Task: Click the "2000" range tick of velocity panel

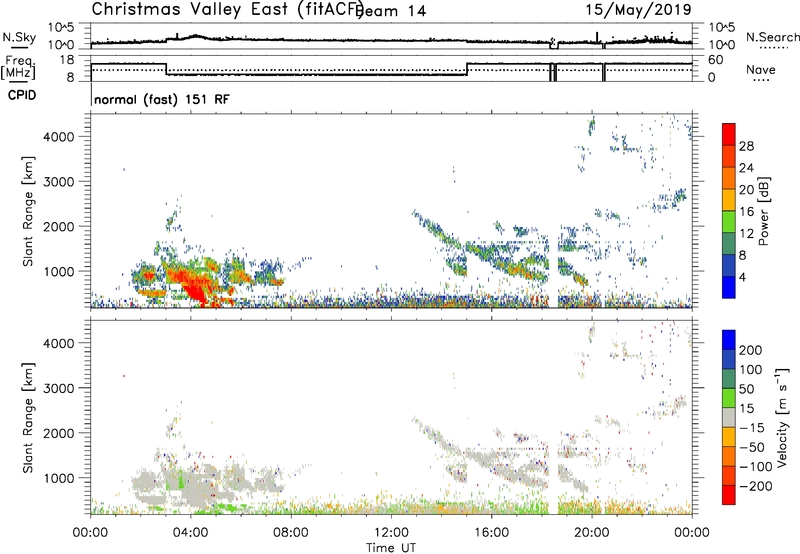Action: click(x=59, y=433)
